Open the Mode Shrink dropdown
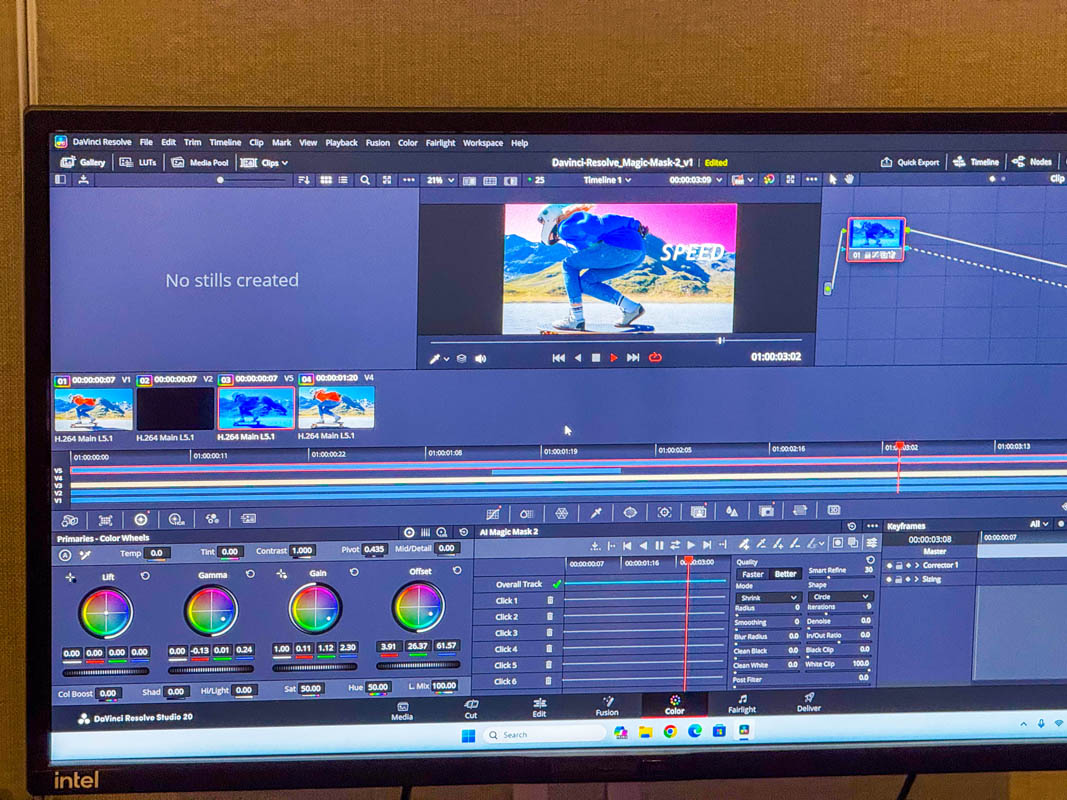 tap(768, 598)
